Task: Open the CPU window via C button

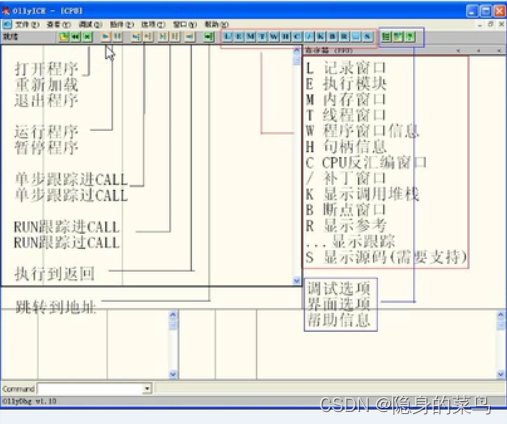Action: 297,37
